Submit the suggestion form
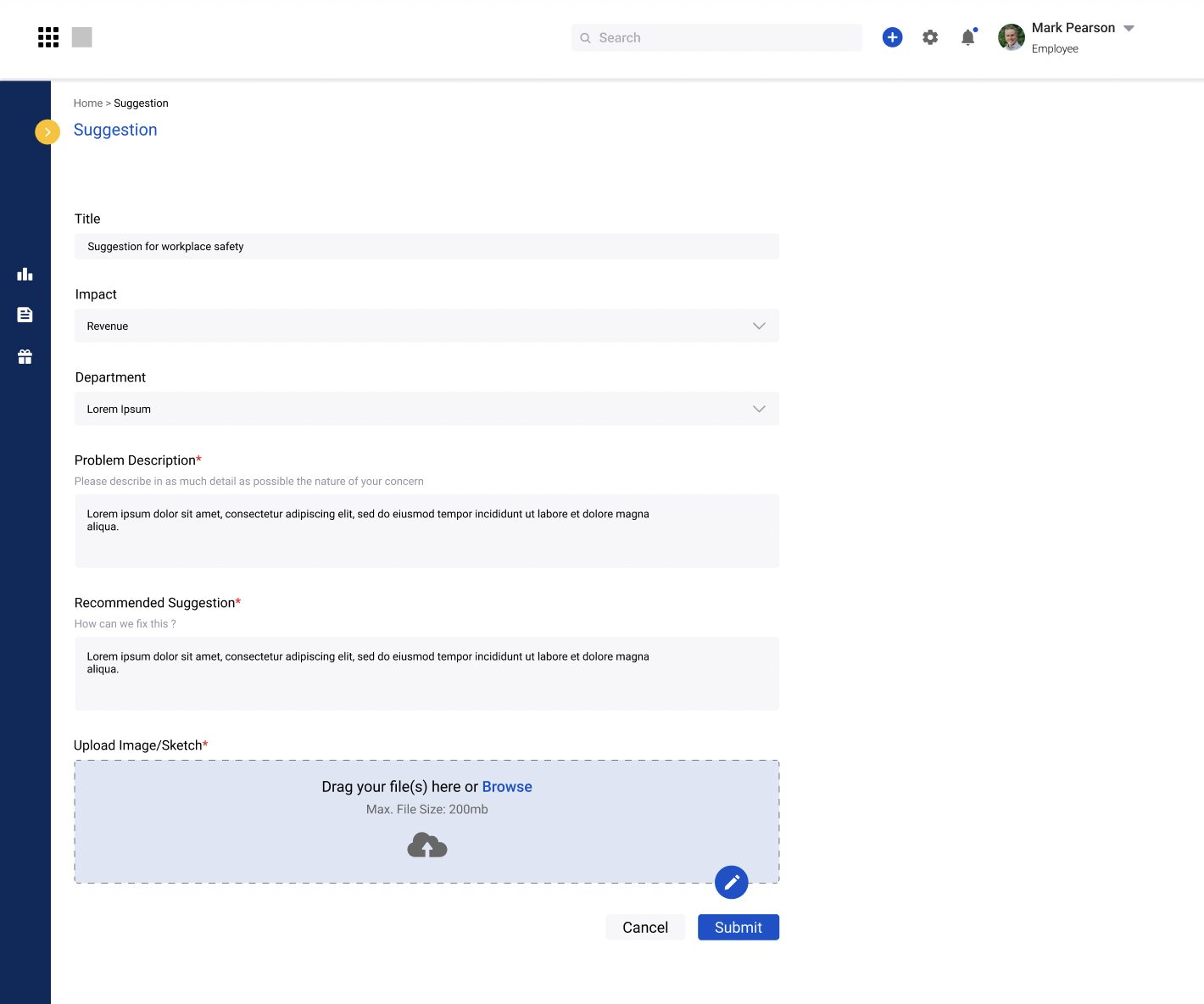Screen dimensions: 1204x1004 [x=738, y=927]
